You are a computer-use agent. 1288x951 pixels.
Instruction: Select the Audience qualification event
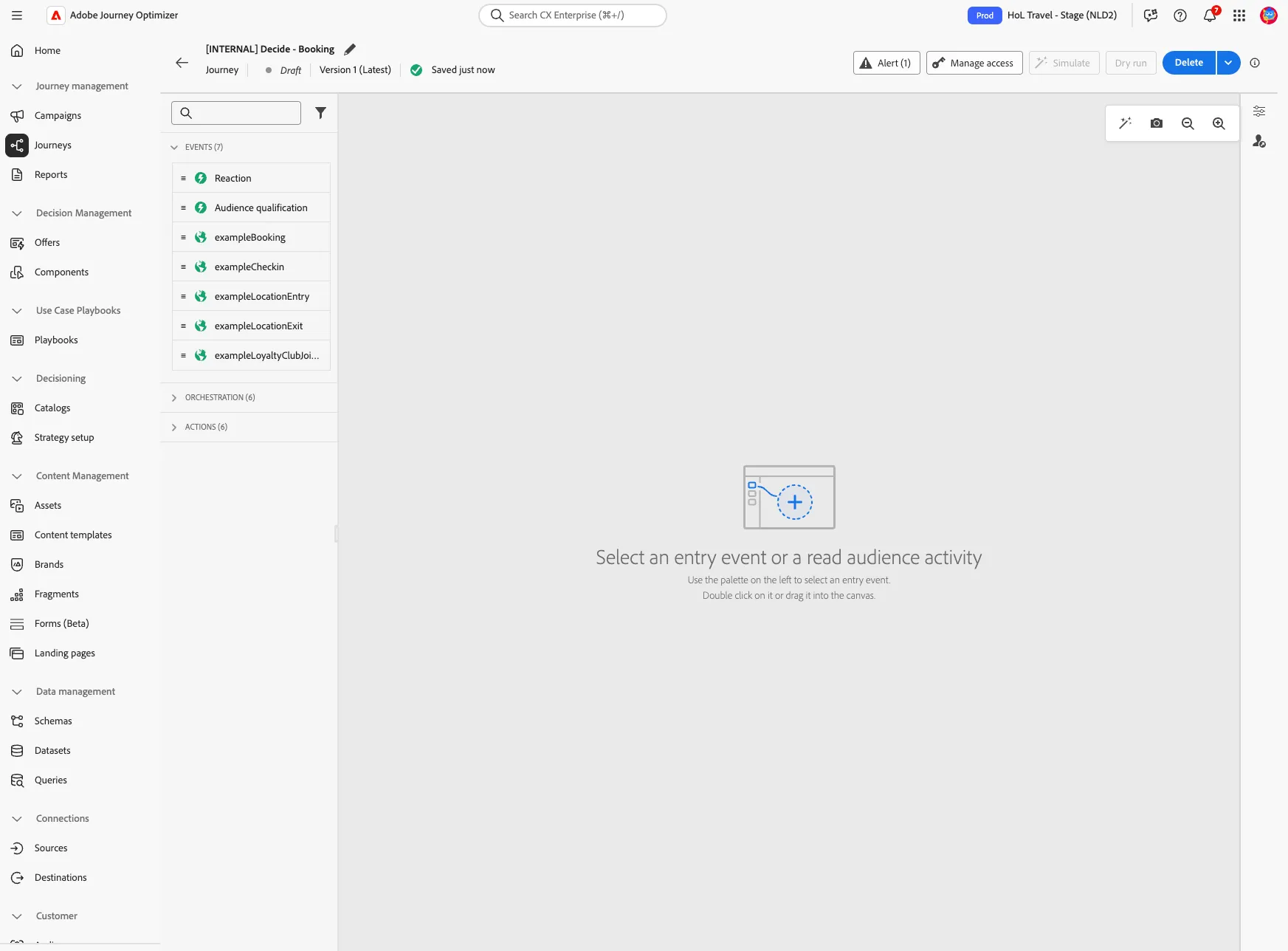point(251,207)
